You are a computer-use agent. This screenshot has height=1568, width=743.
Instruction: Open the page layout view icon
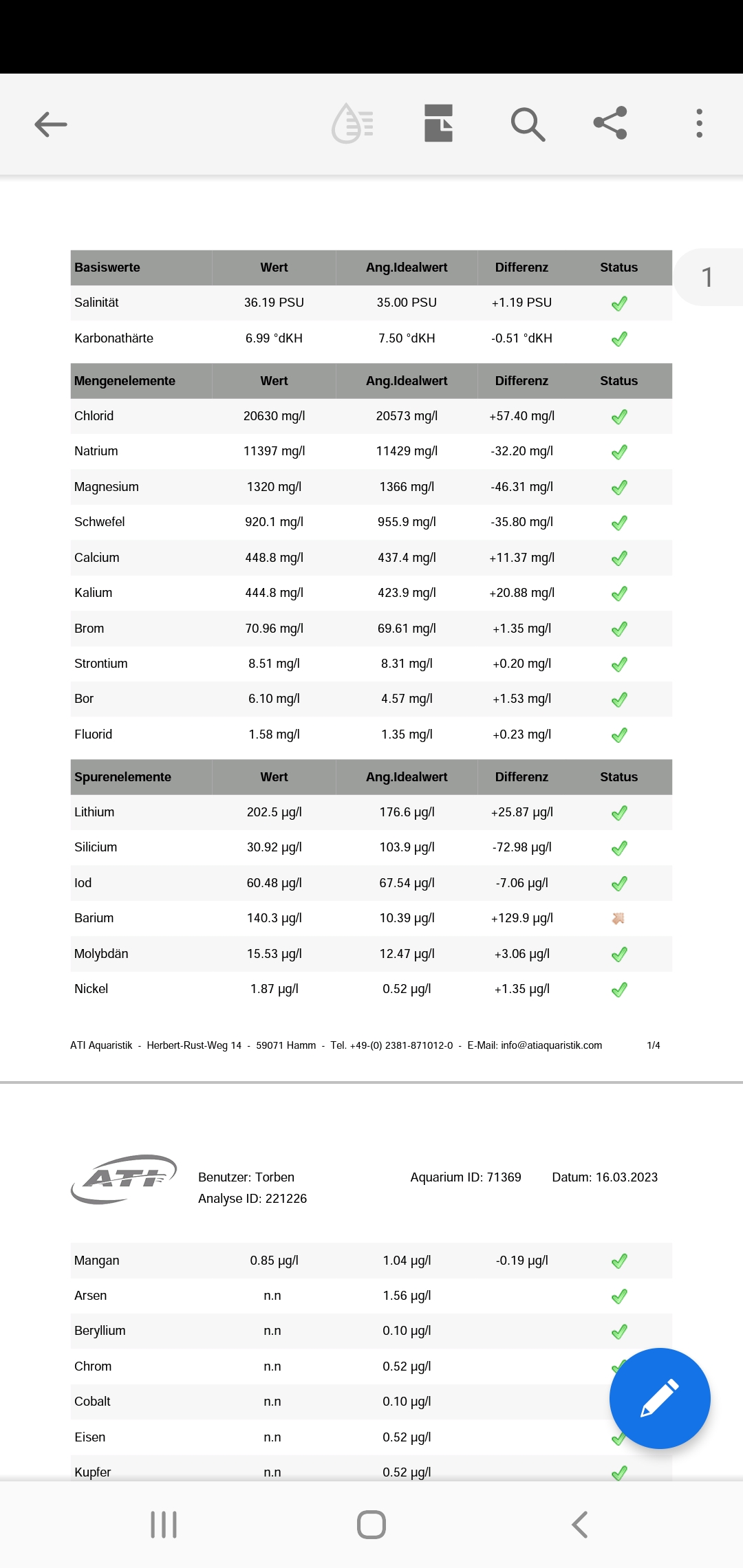click(x=438, y=124)
